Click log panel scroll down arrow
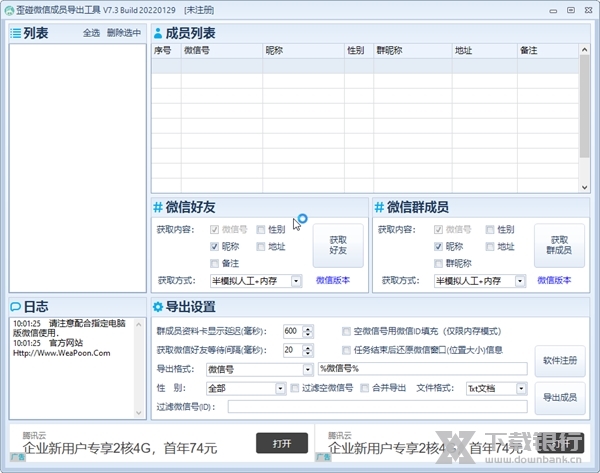The height and width of the screenshot is (473, 600). coord(139,413)
